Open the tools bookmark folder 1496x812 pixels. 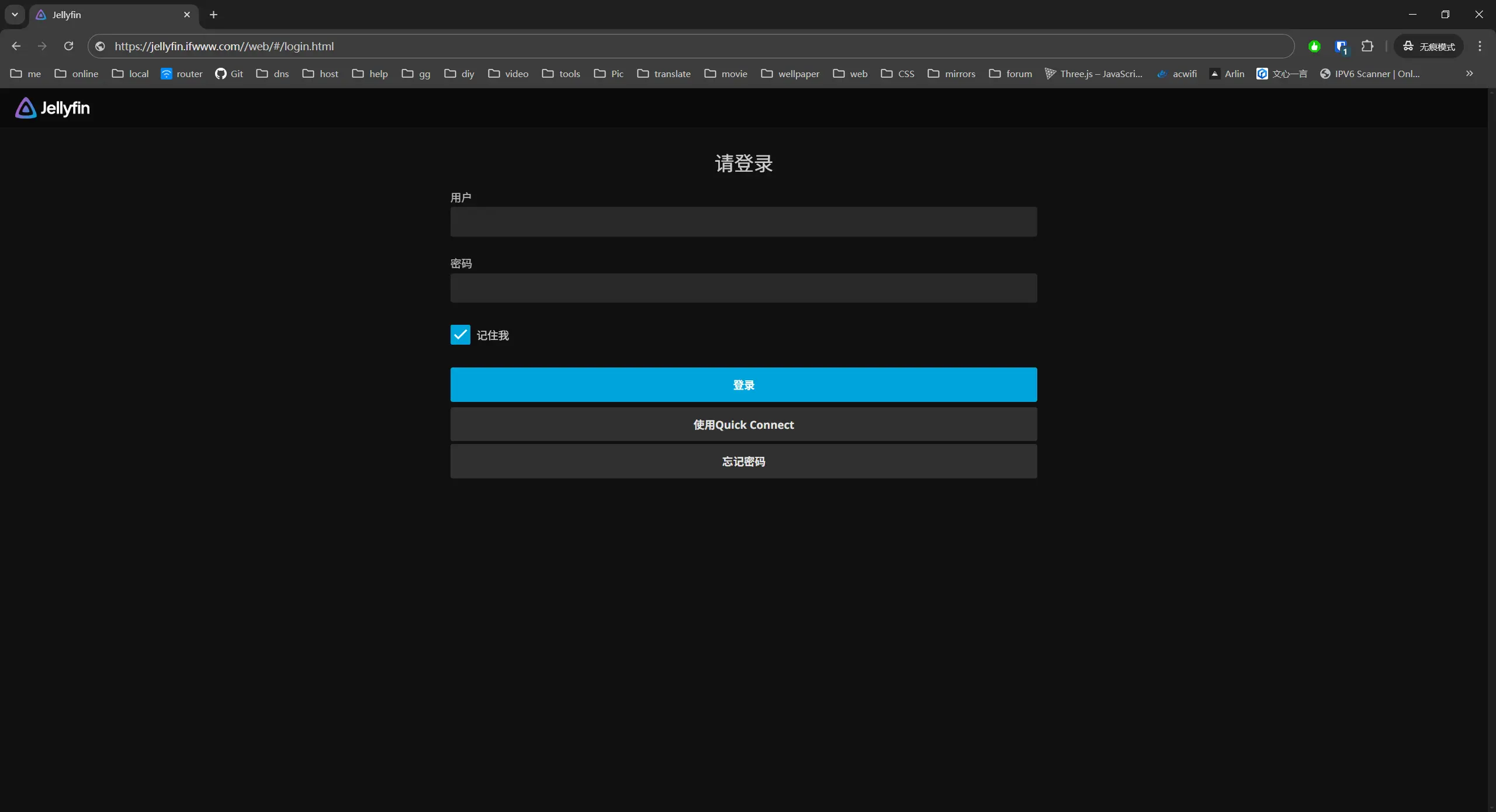(x=561, y=74)
